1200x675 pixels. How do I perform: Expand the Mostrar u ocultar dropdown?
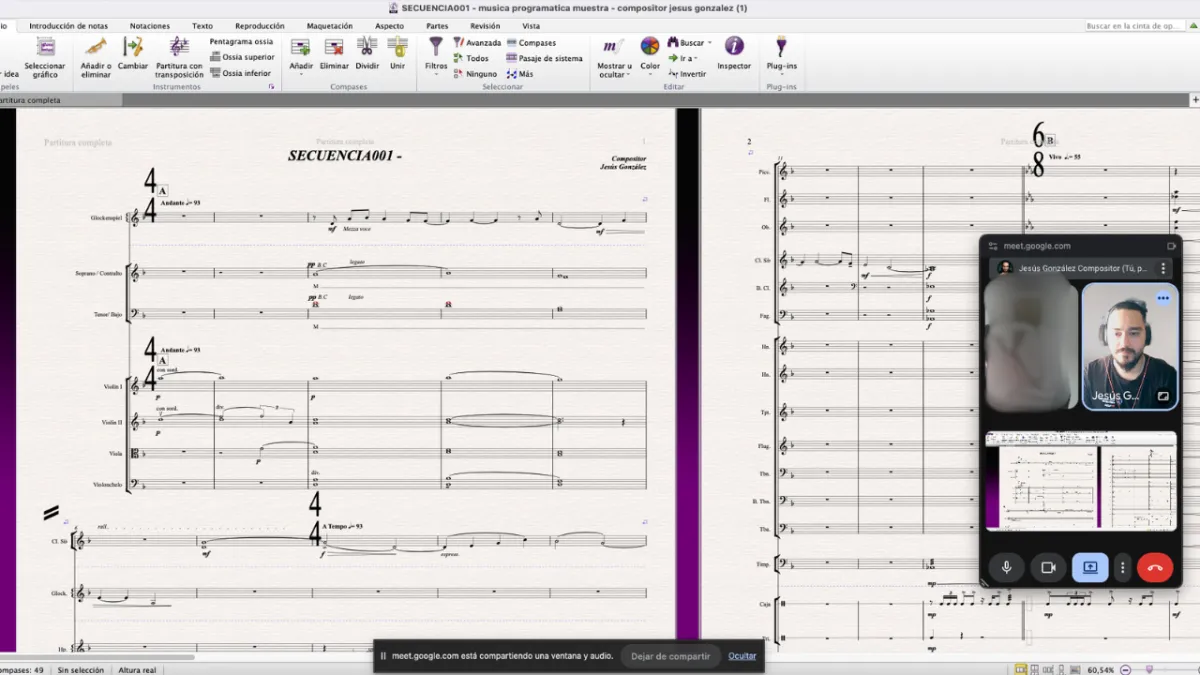tap(614, 70)
